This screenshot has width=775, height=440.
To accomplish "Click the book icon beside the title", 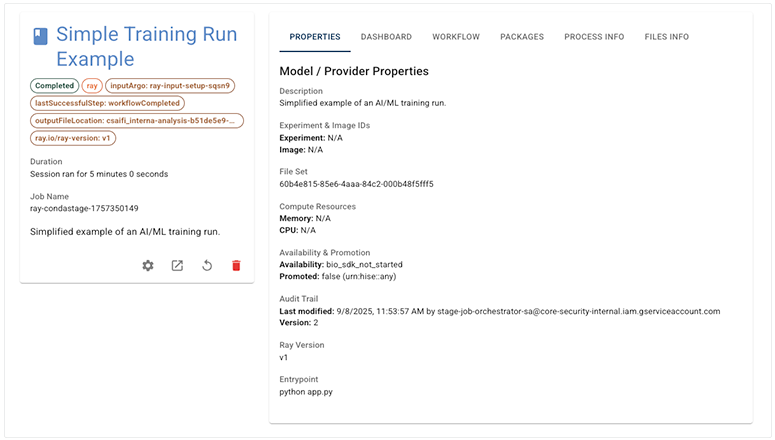I will click(40, 37).
